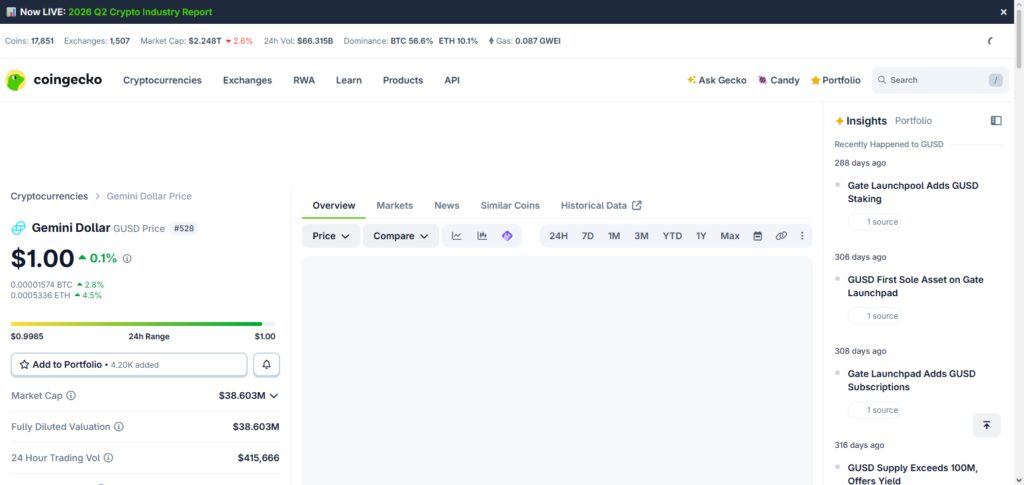Screen dimensions: 1024x485
Task: Select the Insights tab in the sidebar
Action: click(x=861, y=121)
